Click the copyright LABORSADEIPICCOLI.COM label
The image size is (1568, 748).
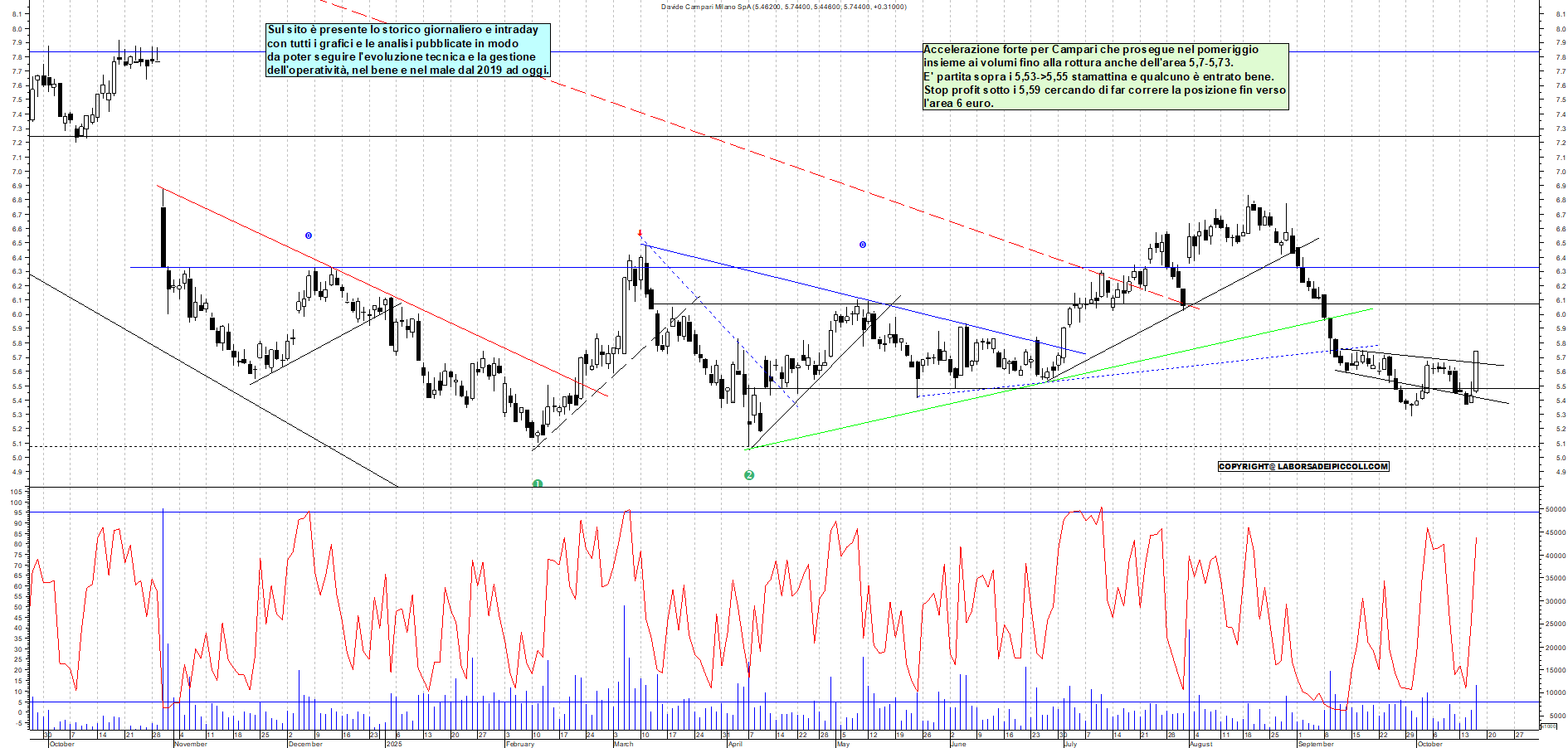tap(1303, 466)
